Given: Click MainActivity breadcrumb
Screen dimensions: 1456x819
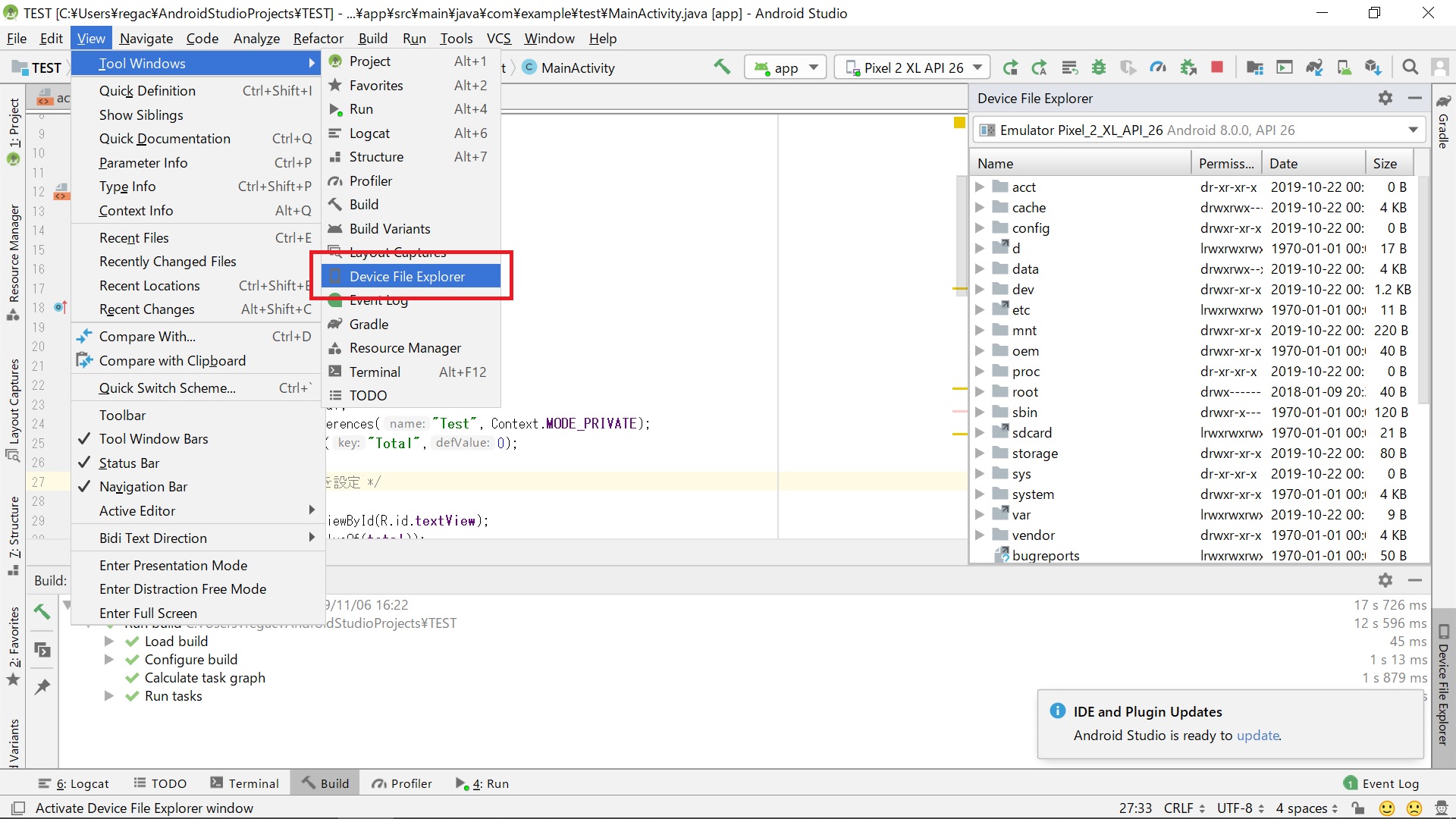Looking at the screenshot, I should (x=569, y=67).
